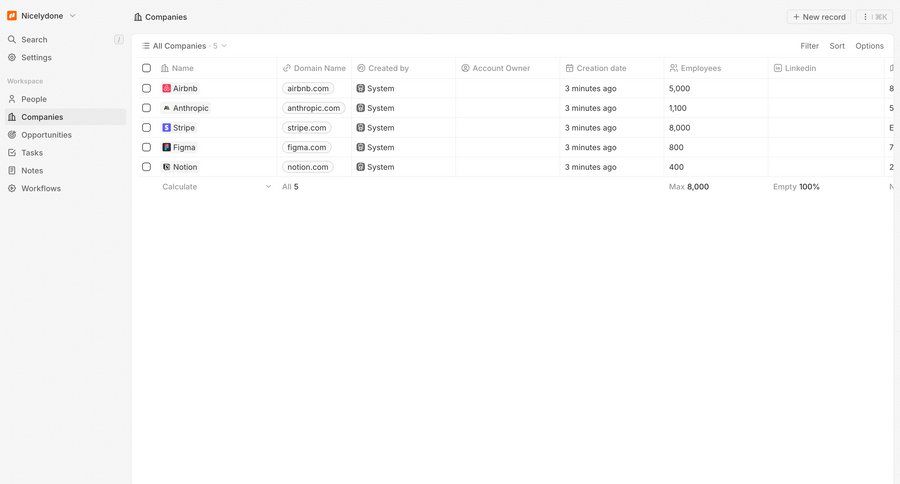Click the figma.com domain chip
The image size is (900, 484).
[307, 148]
